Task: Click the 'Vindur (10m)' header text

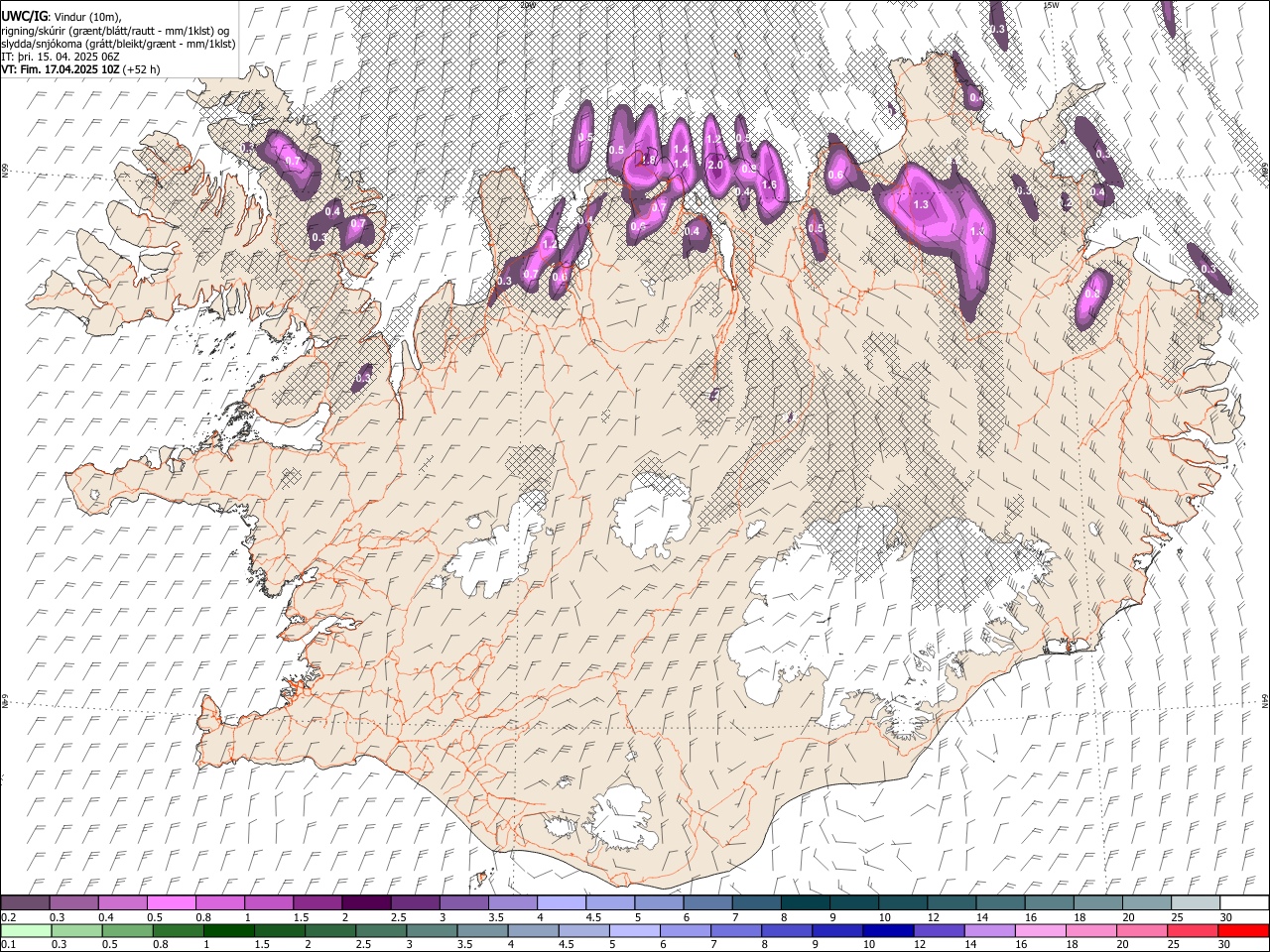Action: (86, 18)
